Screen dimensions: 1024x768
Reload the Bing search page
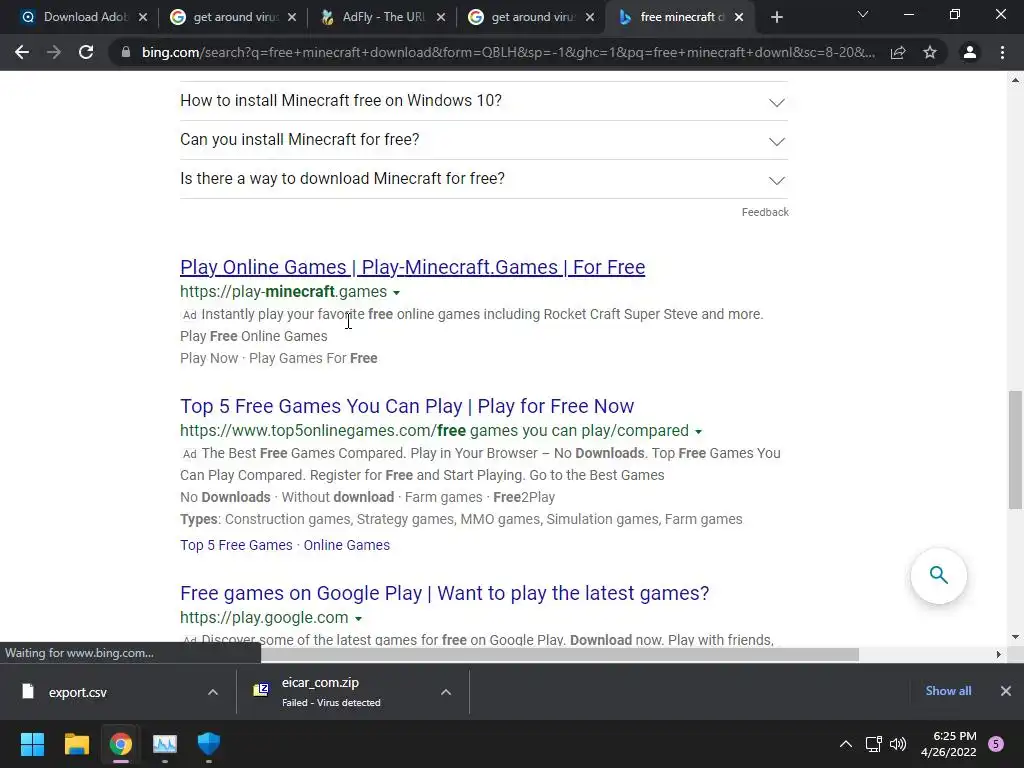(x=86, y=52)
